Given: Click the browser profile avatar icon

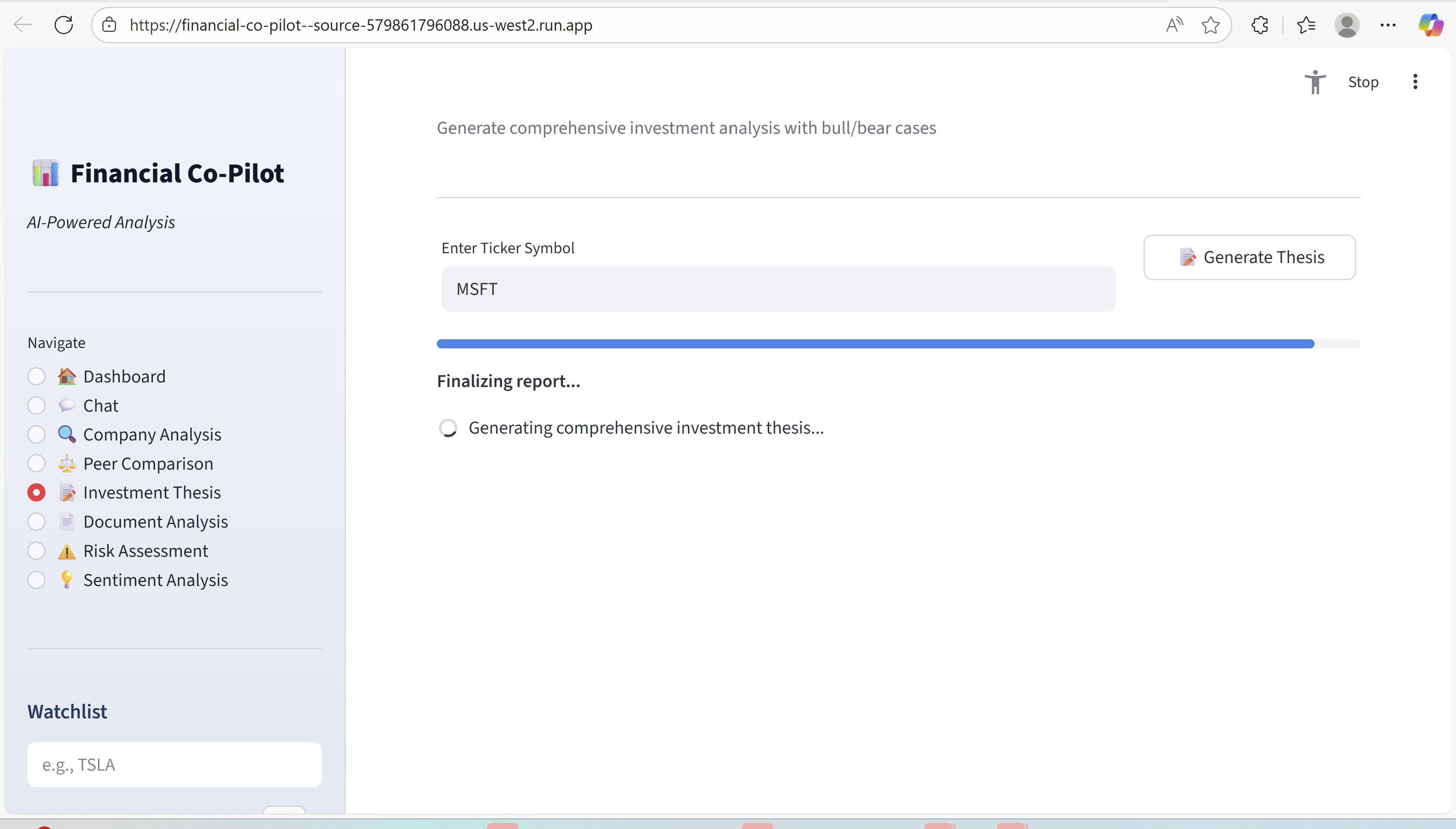Looking at the screenshot, I should pos(1347,25).
